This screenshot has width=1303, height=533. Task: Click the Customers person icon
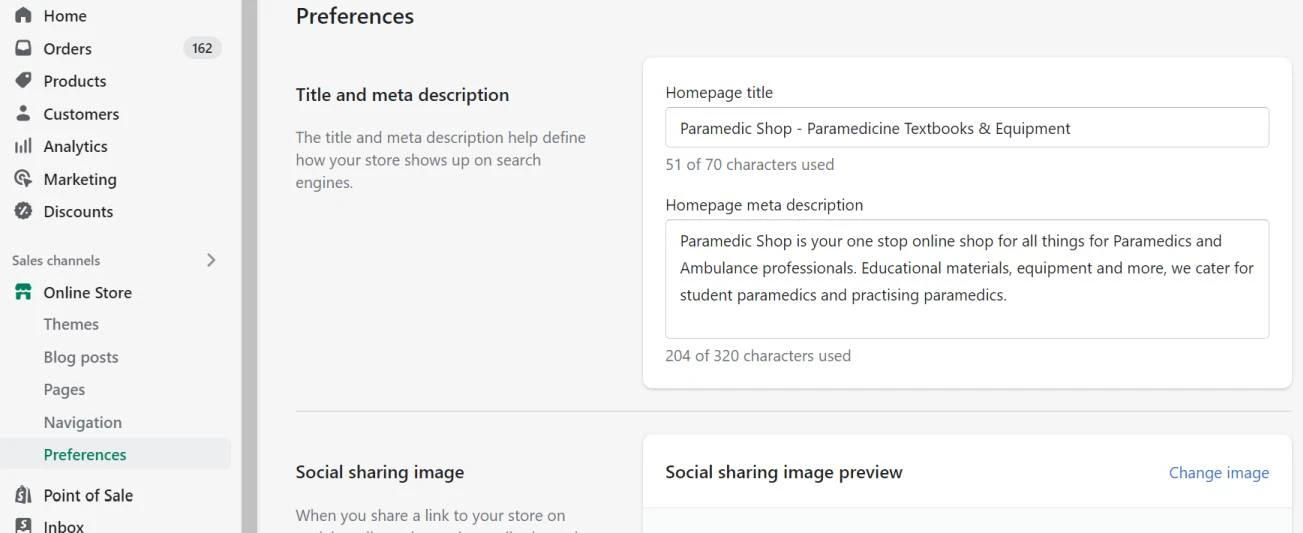pyautogui.click(x=23, y=114)
